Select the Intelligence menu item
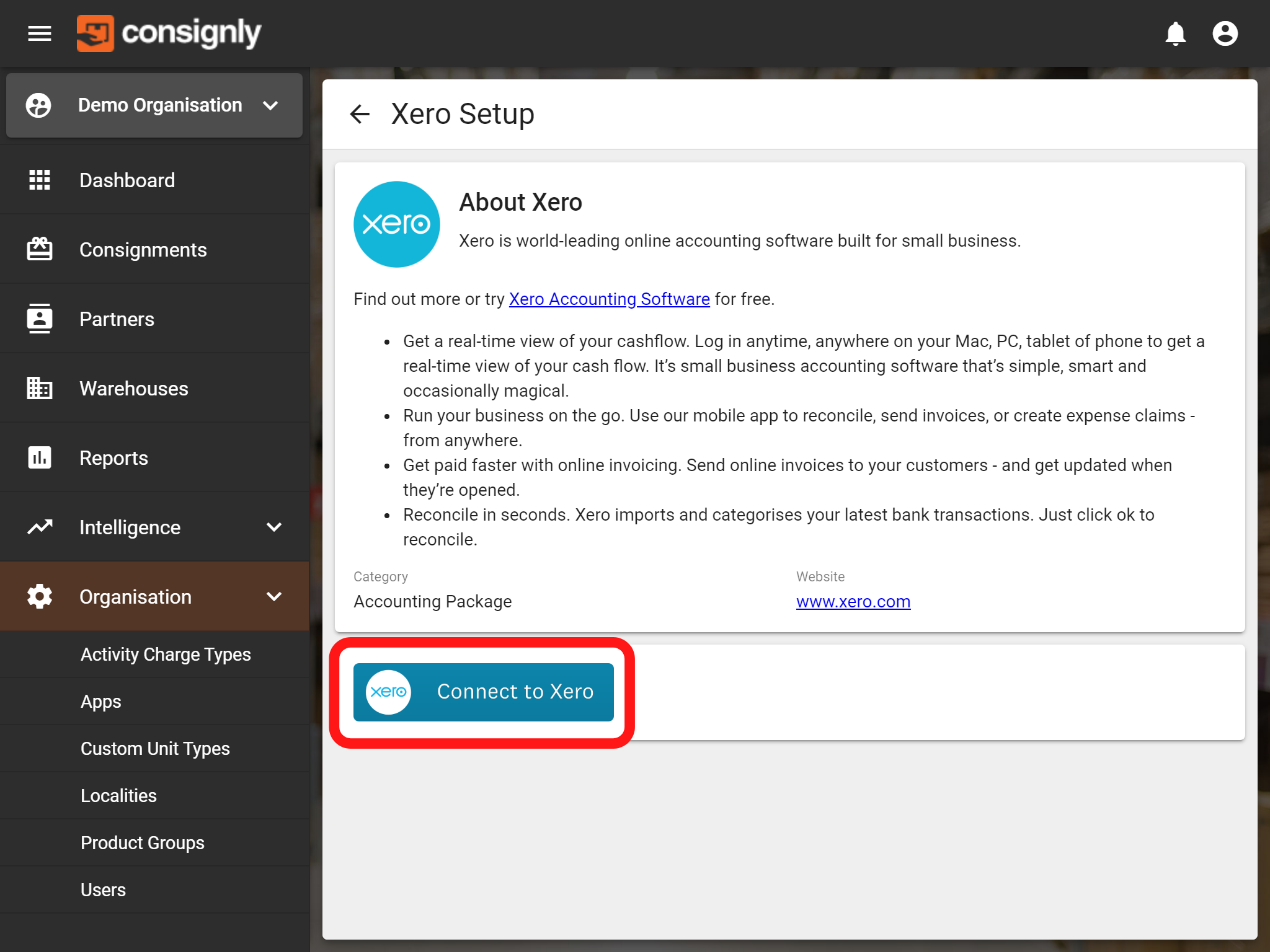Image resolution: width=1270 pixels, height=952 pixels. (x=154, y=527)
